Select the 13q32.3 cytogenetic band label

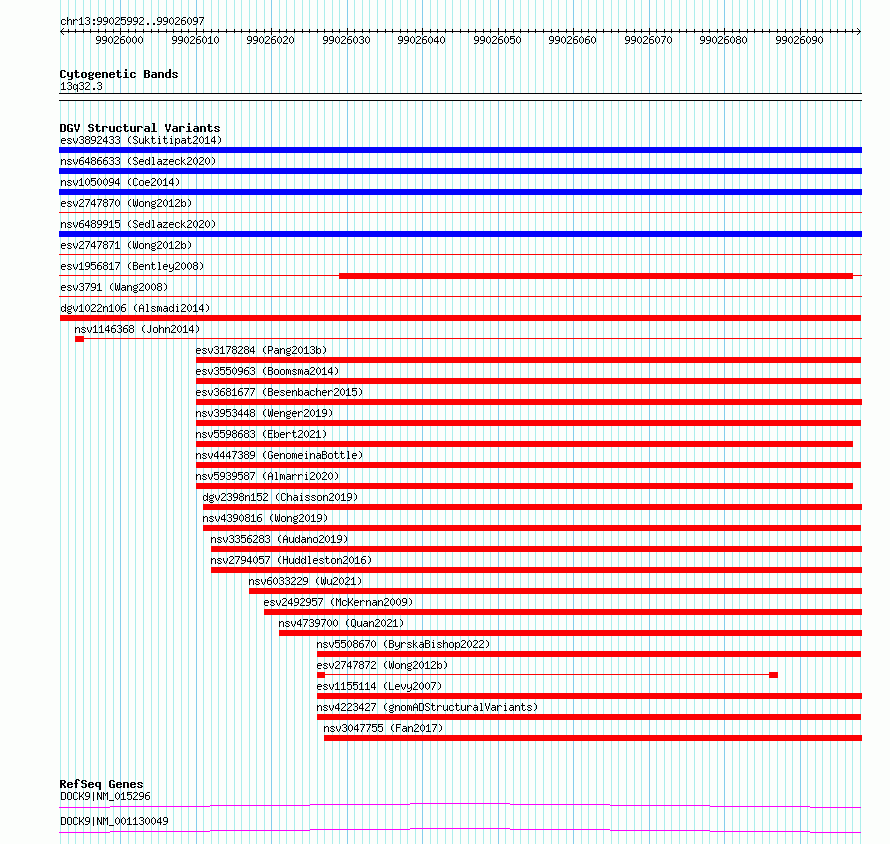[x=81, y=86]
